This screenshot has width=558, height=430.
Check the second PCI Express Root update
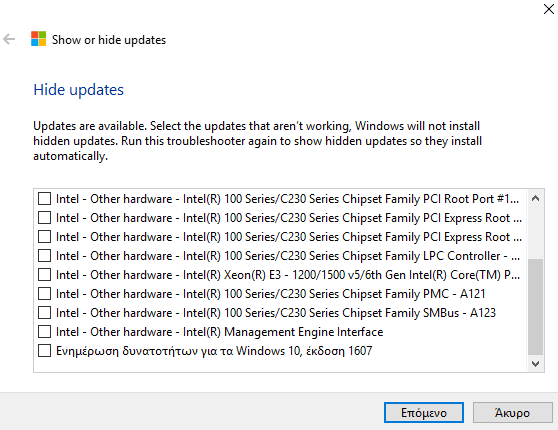[x=44, y=237]
